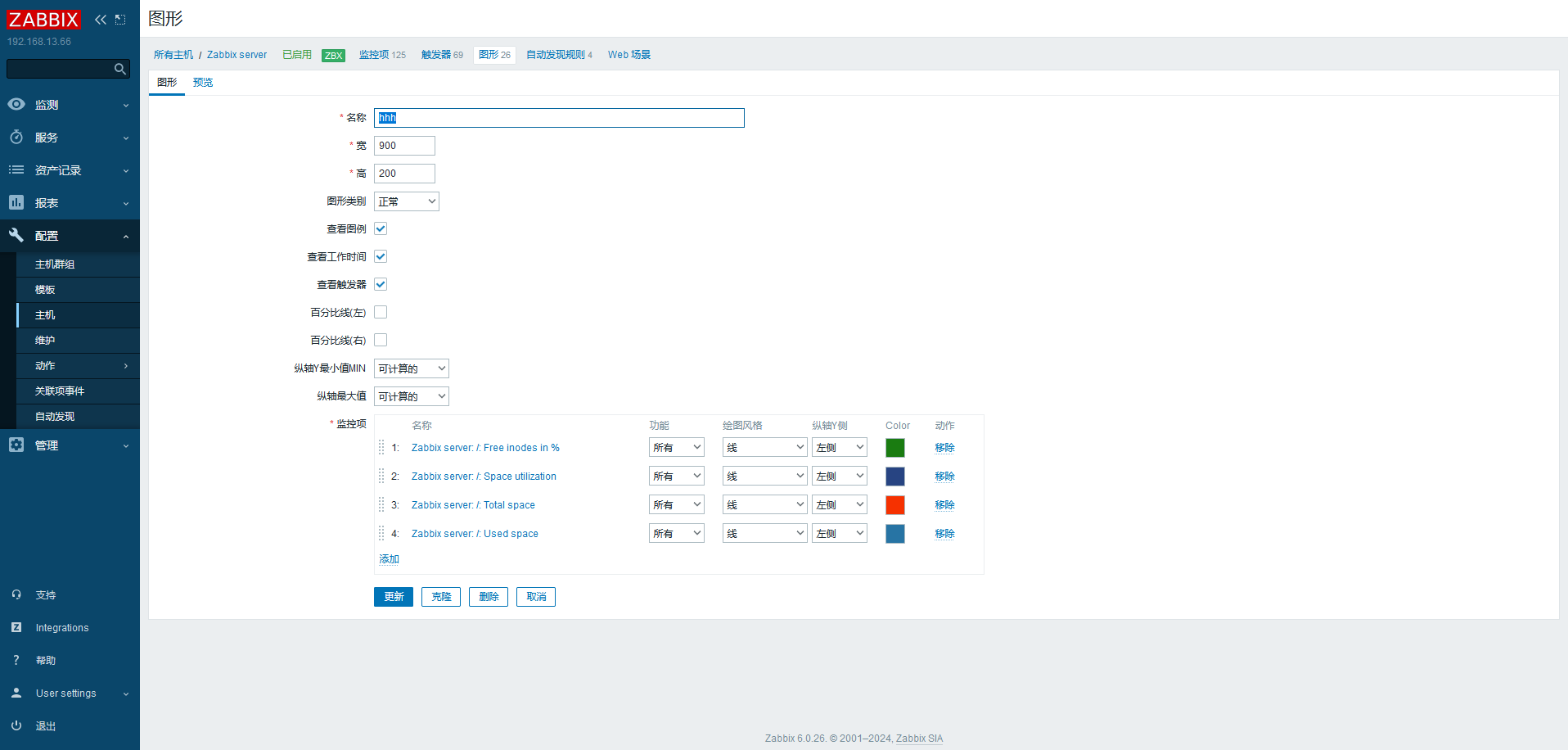Click the 退出 power icon
The width and height of the screenshot is (1568, 750).
coord(16,726)
